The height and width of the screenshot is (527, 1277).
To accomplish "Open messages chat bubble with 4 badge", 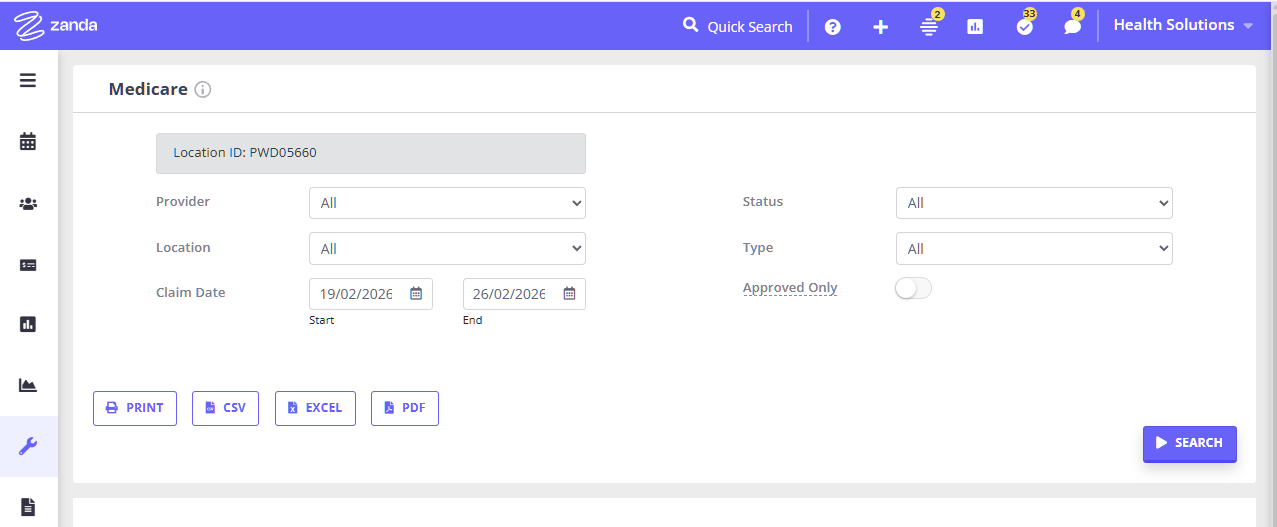I will pos(1072,27).
